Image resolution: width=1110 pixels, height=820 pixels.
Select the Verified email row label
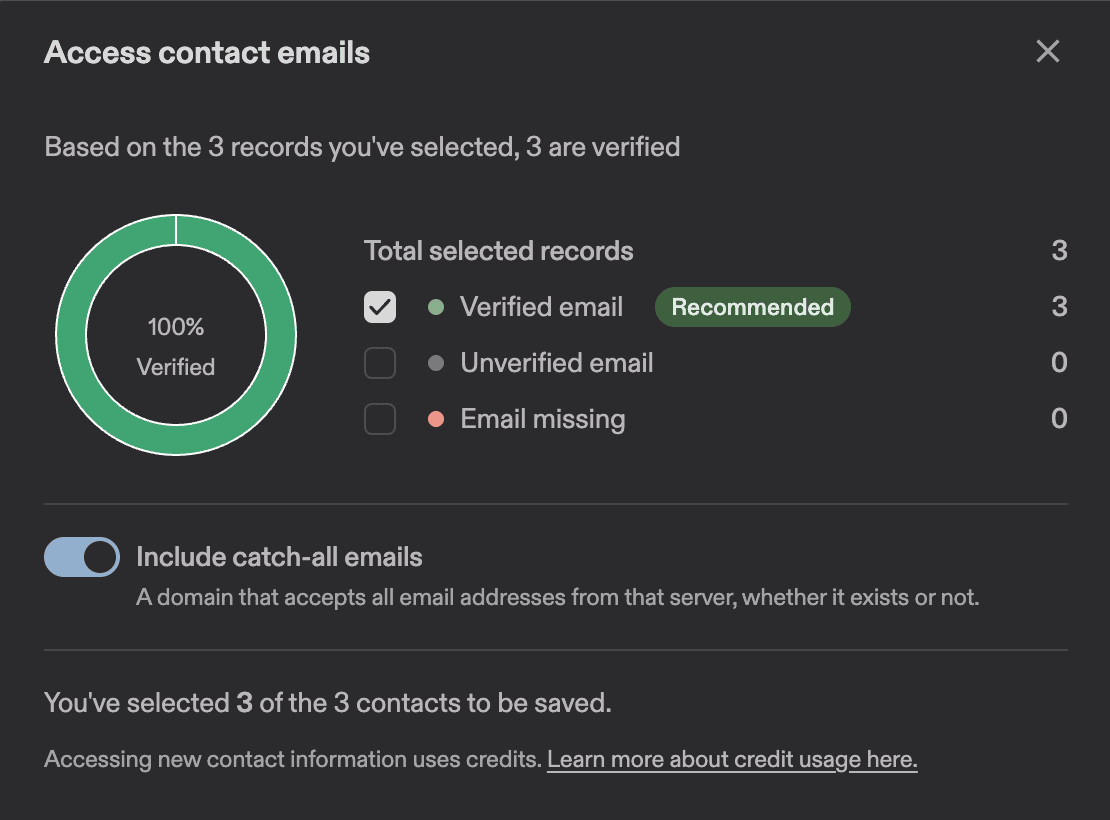coord(541,307)
